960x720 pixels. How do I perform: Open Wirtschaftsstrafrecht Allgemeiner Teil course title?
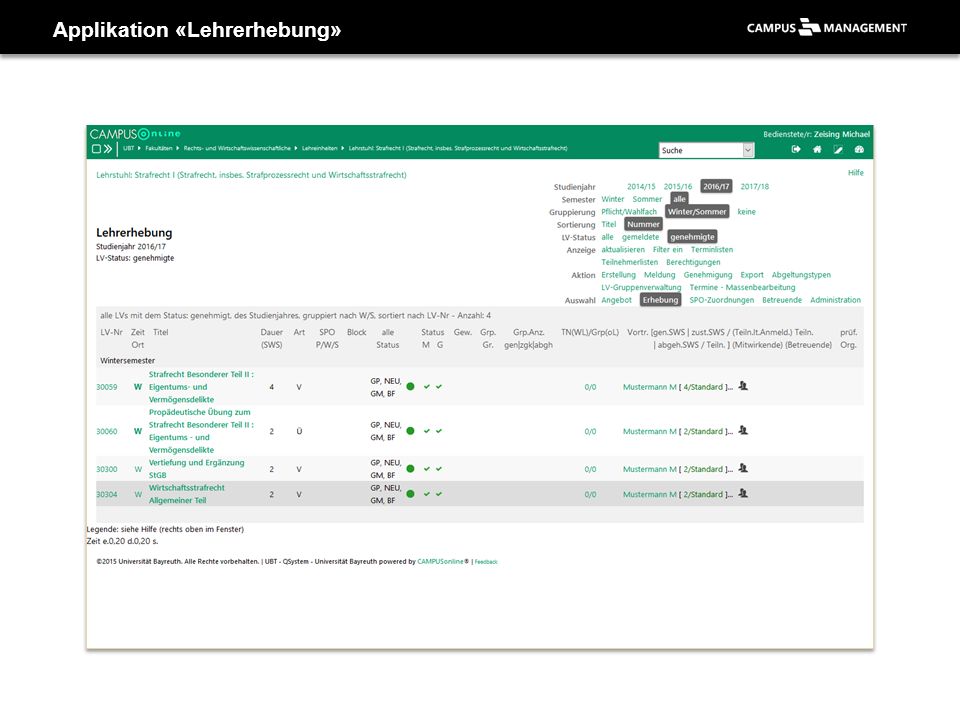[187, 494]
